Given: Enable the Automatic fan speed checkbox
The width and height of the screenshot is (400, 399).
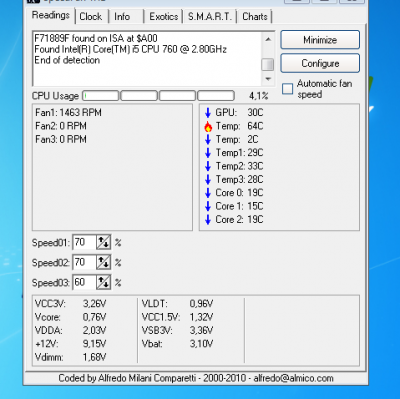Looking at the screenshot, I should pyautogui.click(x=287, y=89).
